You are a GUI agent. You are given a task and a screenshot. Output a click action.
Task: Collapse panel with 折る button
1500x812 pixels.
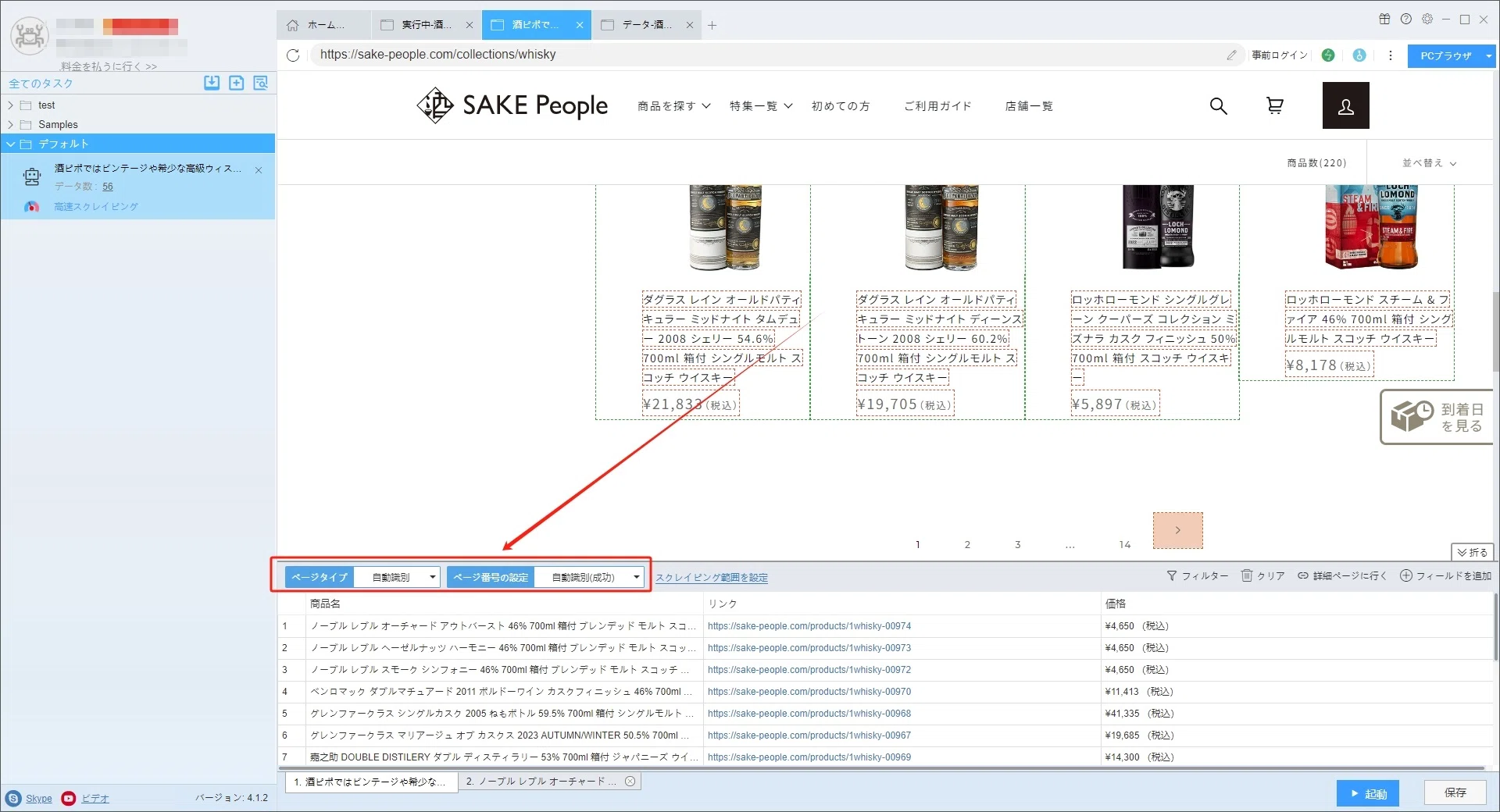[x=1472, y=552]
